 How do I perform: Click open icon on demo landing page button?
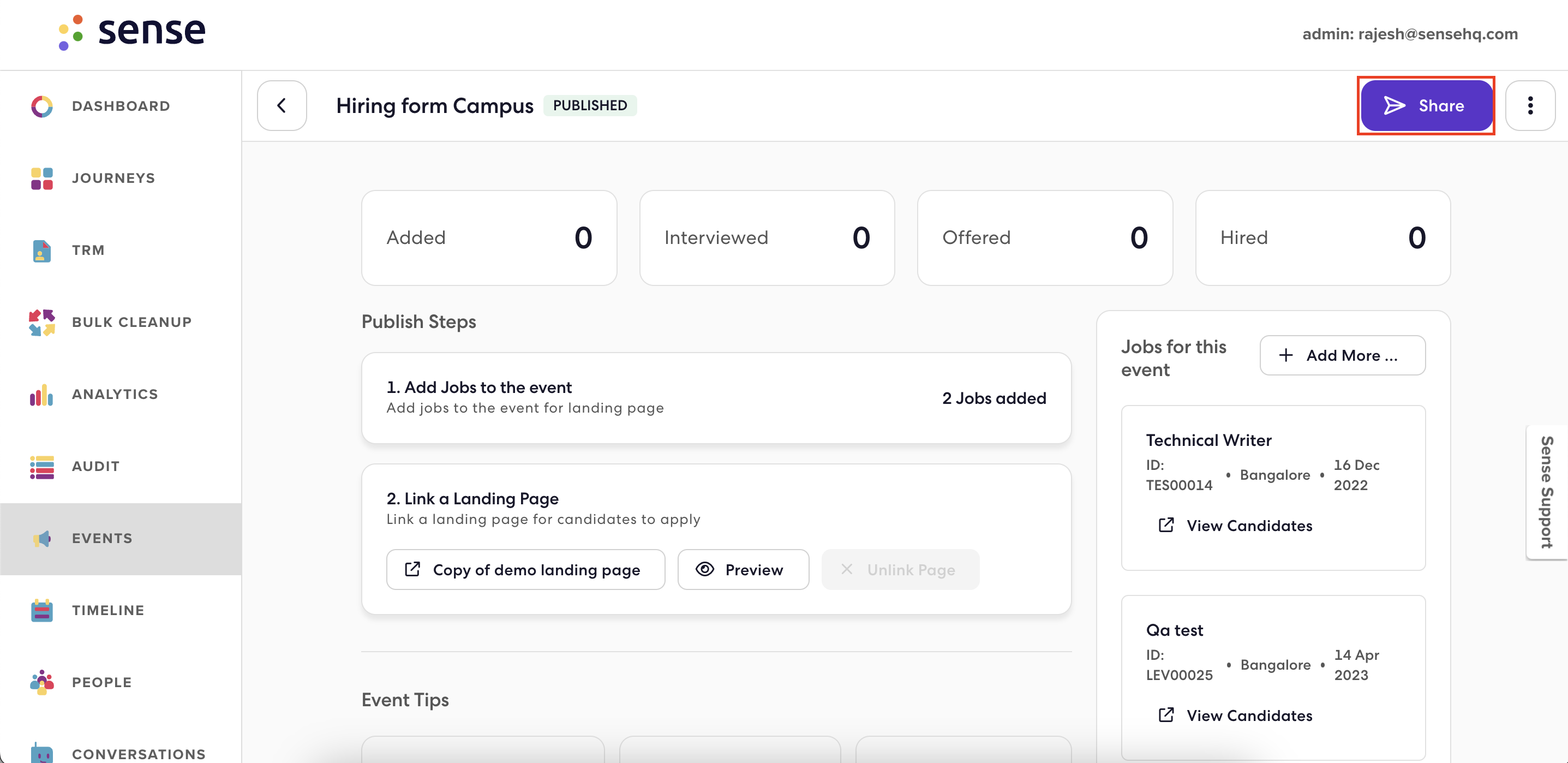[412, 569]
